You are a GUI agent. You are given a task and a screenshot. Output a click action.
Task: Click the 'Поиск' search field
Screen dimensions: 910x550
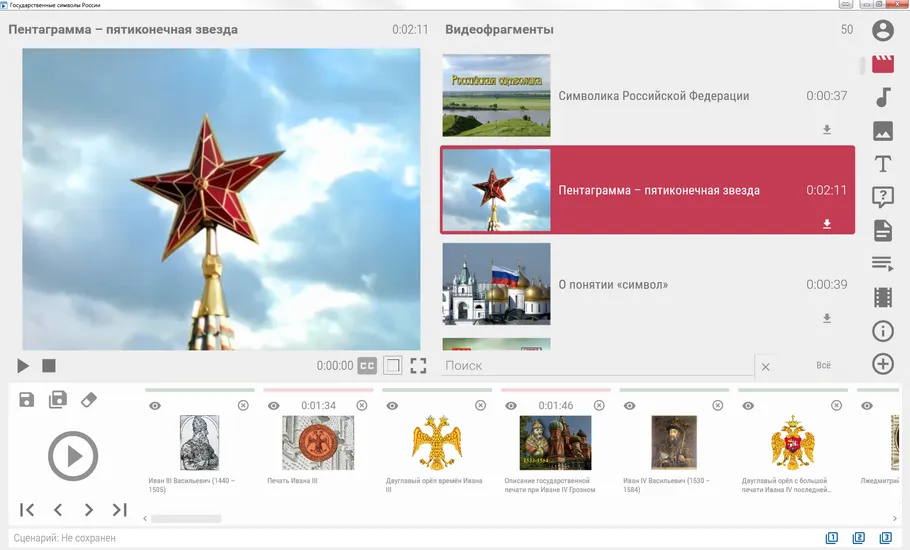[x=595, y=366]
